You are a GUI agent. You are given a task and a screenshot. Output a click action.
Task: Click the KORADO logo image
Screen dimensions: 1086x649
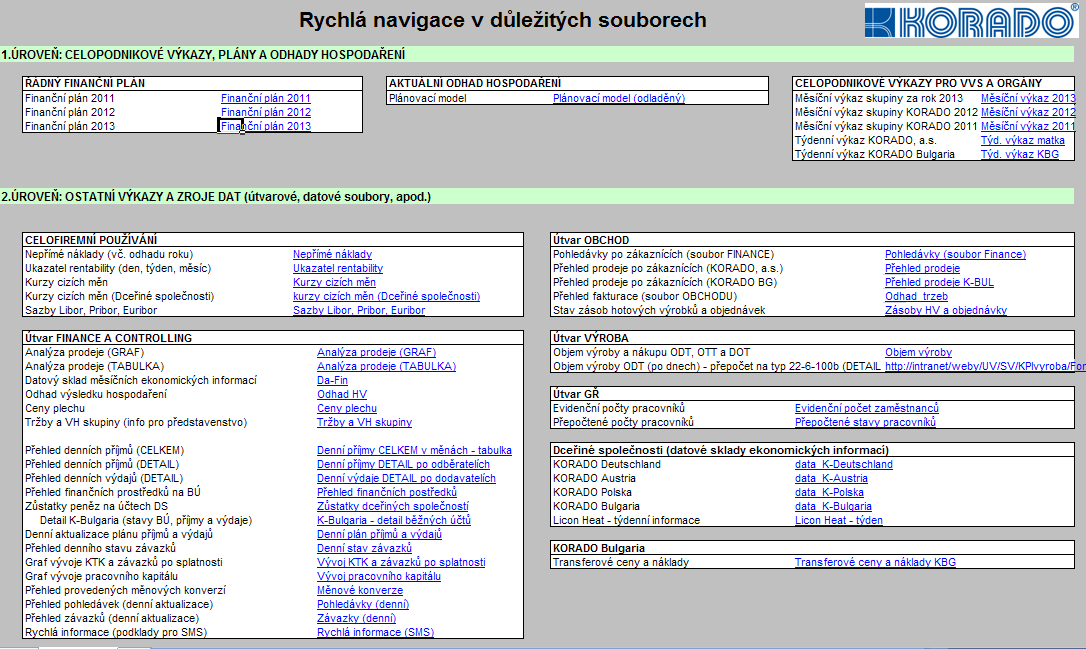pos(972,21)
